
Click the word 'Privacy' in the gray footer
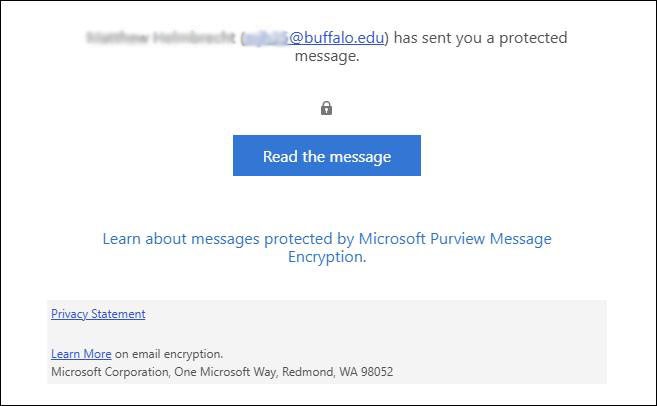pyautogui.click(x=69, y=314)
